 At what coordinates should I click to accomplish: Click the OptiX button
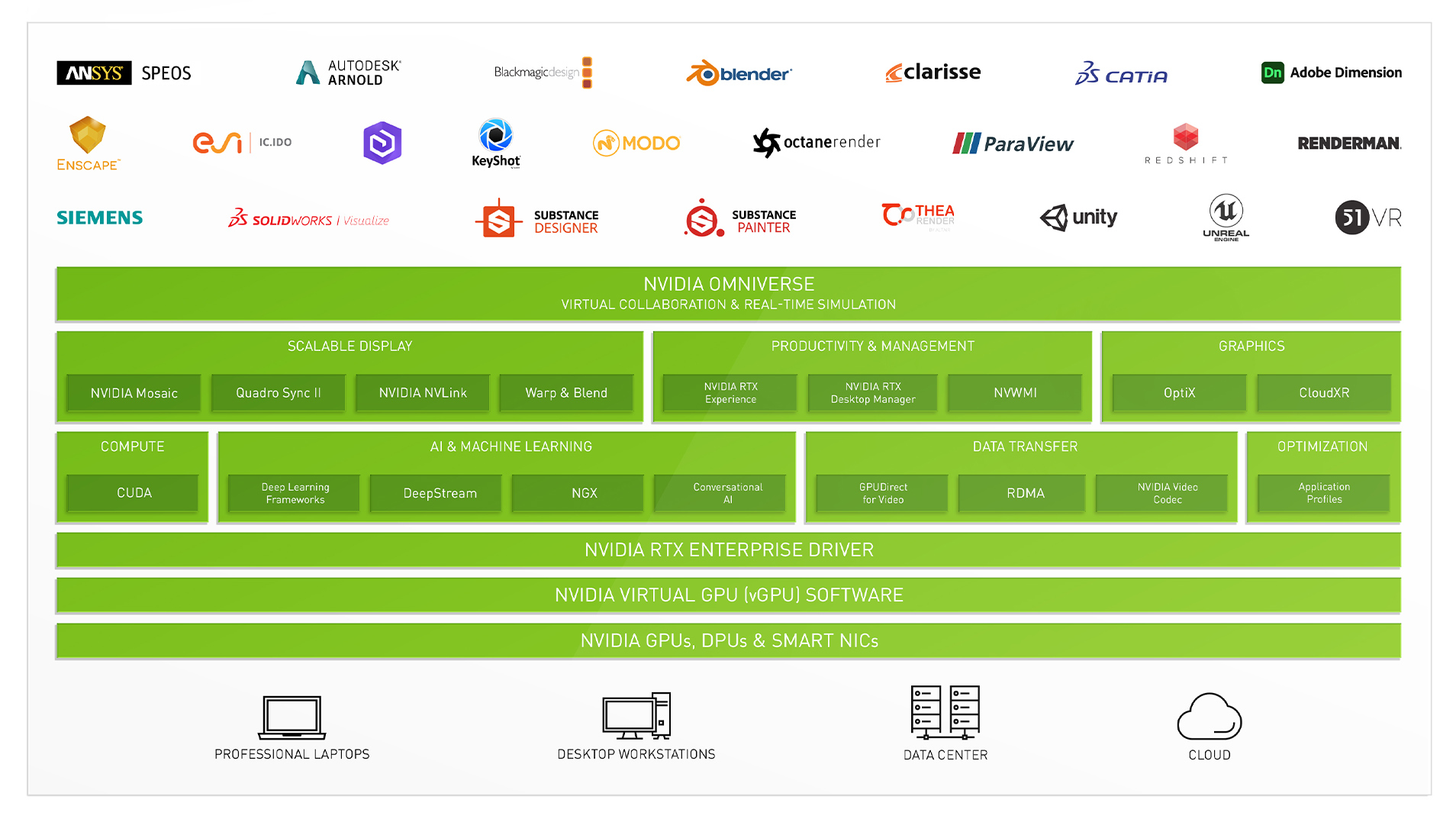[x=1178, y=393]
